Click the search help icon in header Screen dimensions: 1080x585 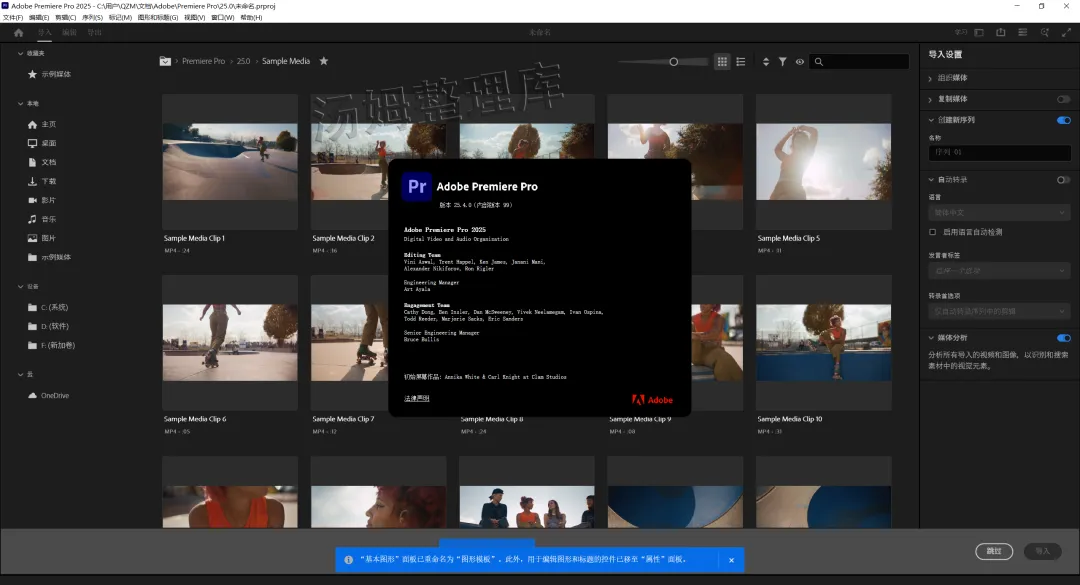1045,32
